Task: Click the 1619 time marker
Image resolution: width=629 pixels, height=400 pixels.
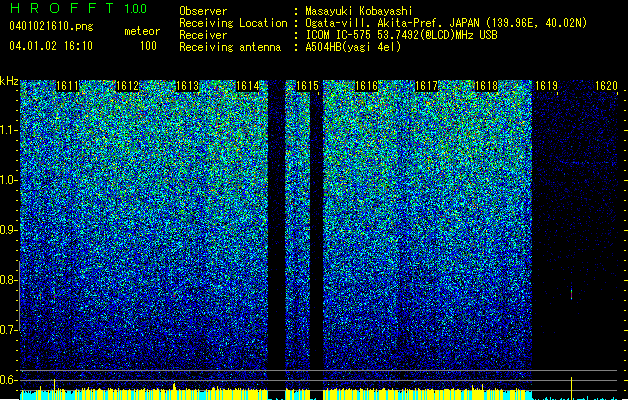Action: tap(546, 86)
